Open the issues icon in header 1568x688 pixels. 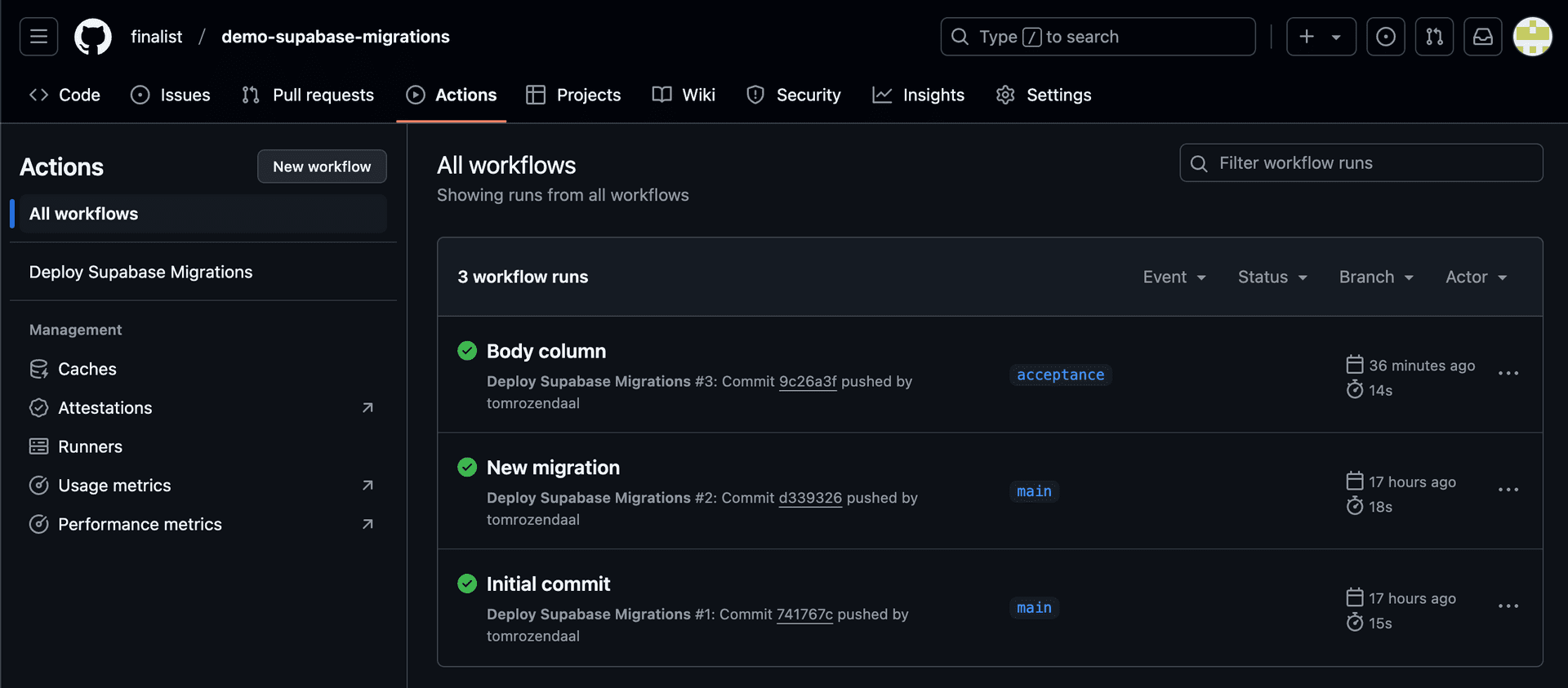1386,37
